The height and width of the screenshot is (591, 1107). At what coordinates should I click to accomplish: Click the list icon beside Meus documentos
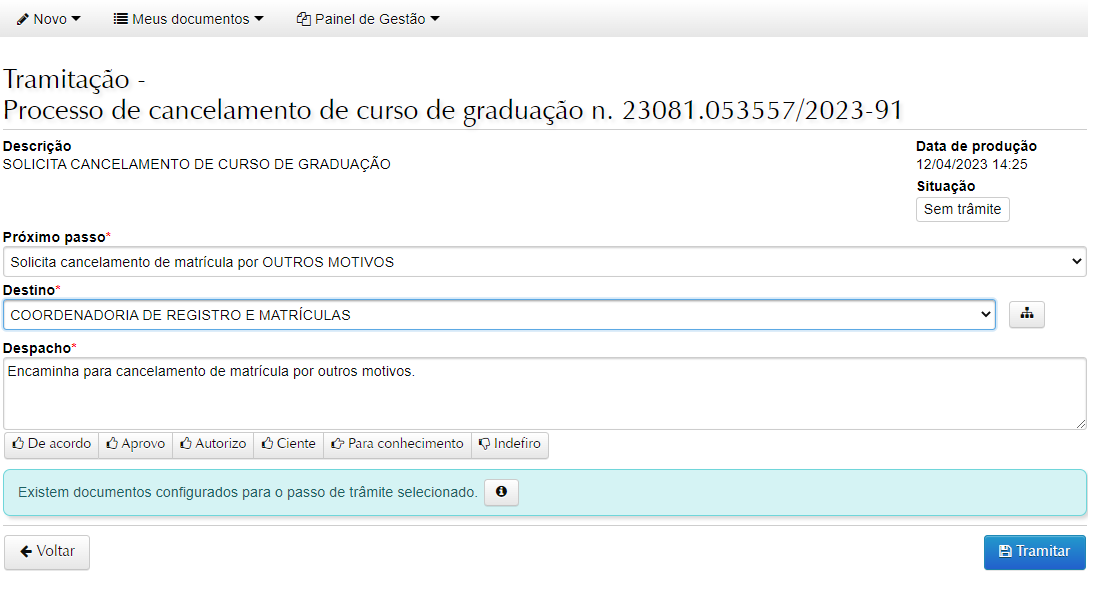pyautogui.click(x=120, y=19)
